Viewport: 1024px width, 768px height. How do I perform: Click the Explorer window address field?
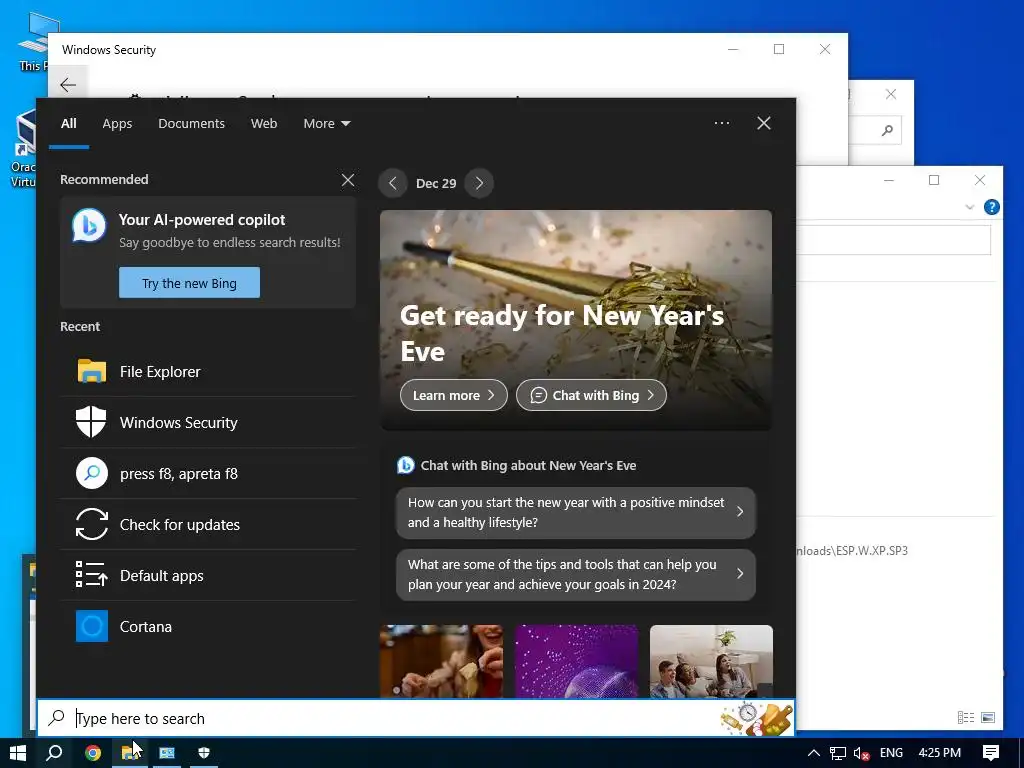[893, 240]
